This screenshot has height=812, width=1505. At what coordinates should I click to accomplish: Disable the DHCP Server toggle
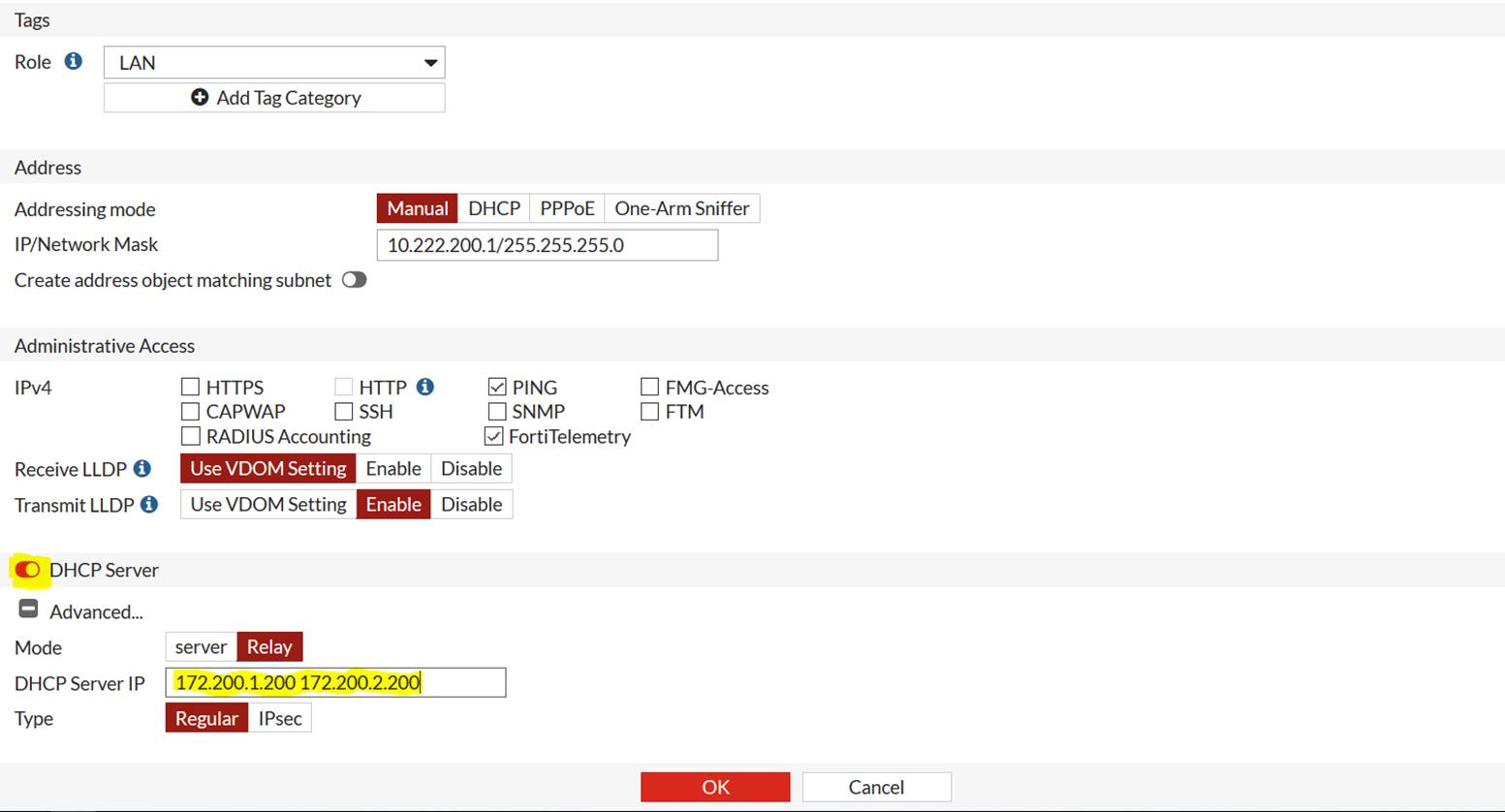(27, 570)
